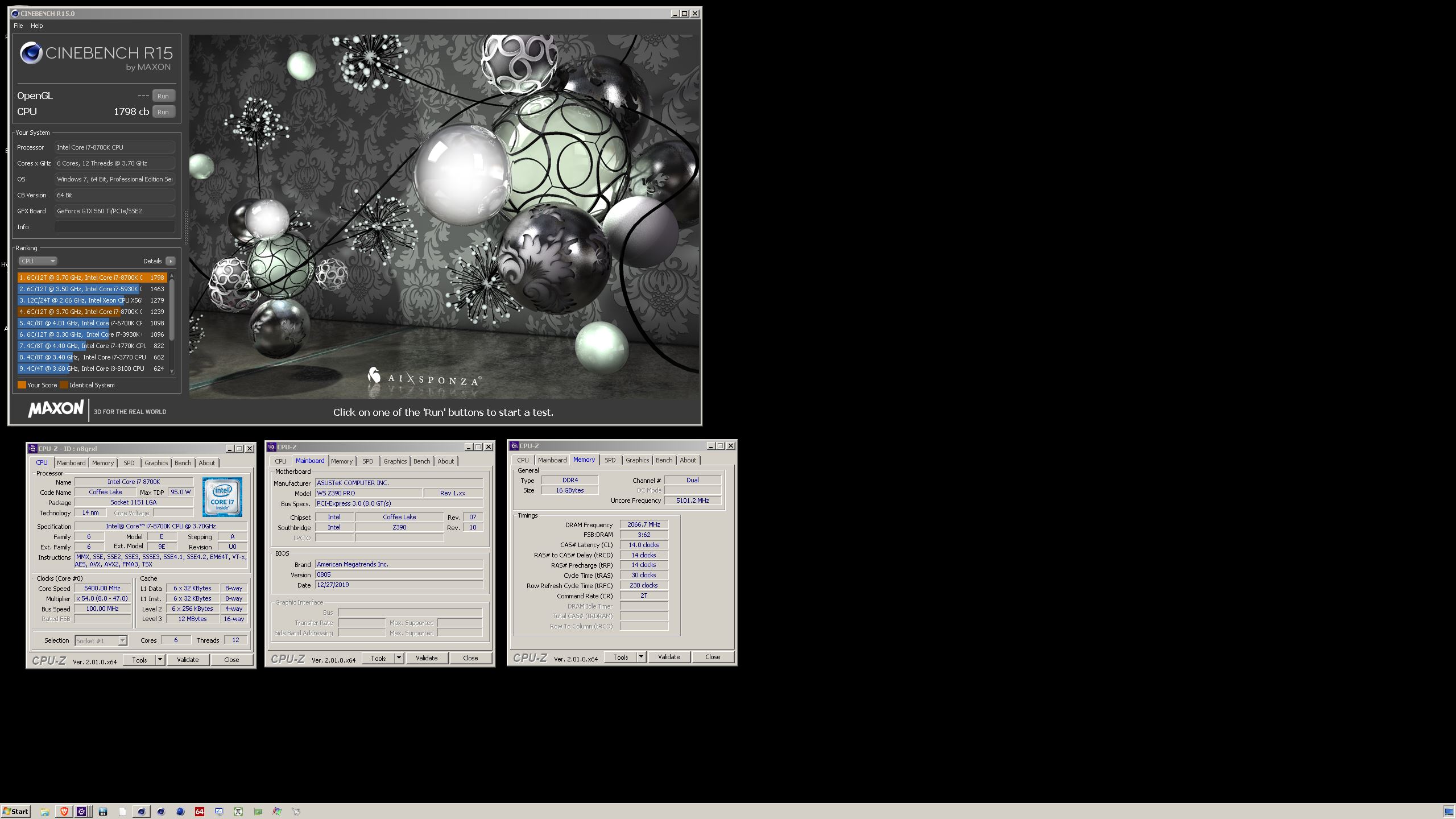The height and width of the screenshot is (819, 1456).
Task: Click the orange Your Score legend swatch
Action: pyautogui.click(x=22, y=385)
